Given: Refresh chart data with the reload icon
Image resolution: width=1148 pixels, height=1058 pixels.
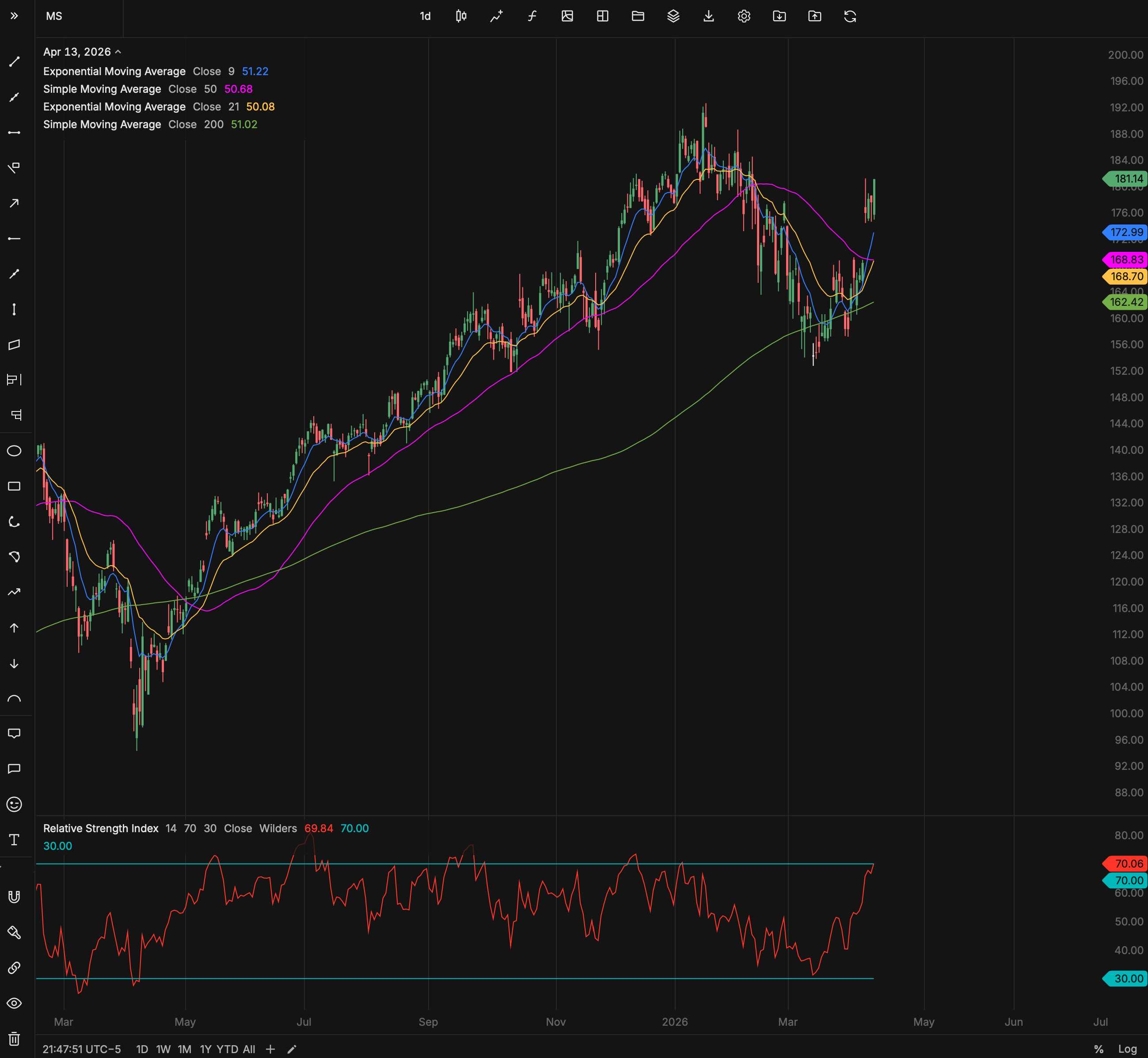Looking at the screenshot, I should point(851,16).
